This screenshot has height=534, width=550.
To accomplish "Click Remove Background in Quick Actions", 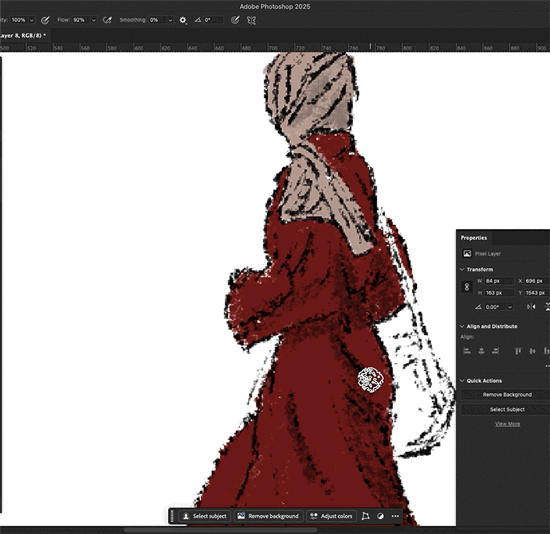I will (507, 395).
